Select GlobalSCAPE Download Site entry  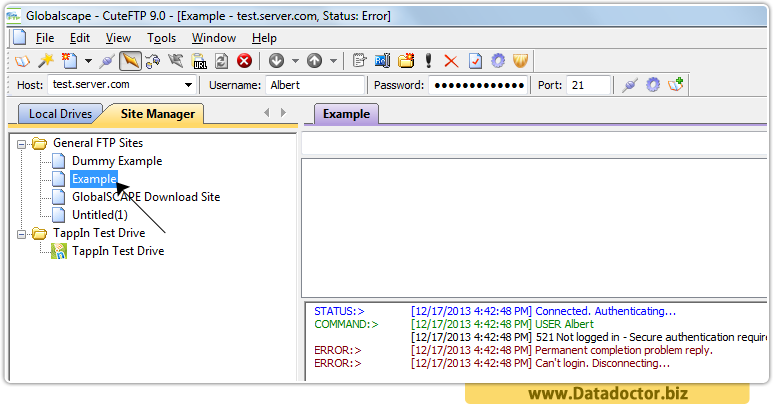tap(146, 197)
